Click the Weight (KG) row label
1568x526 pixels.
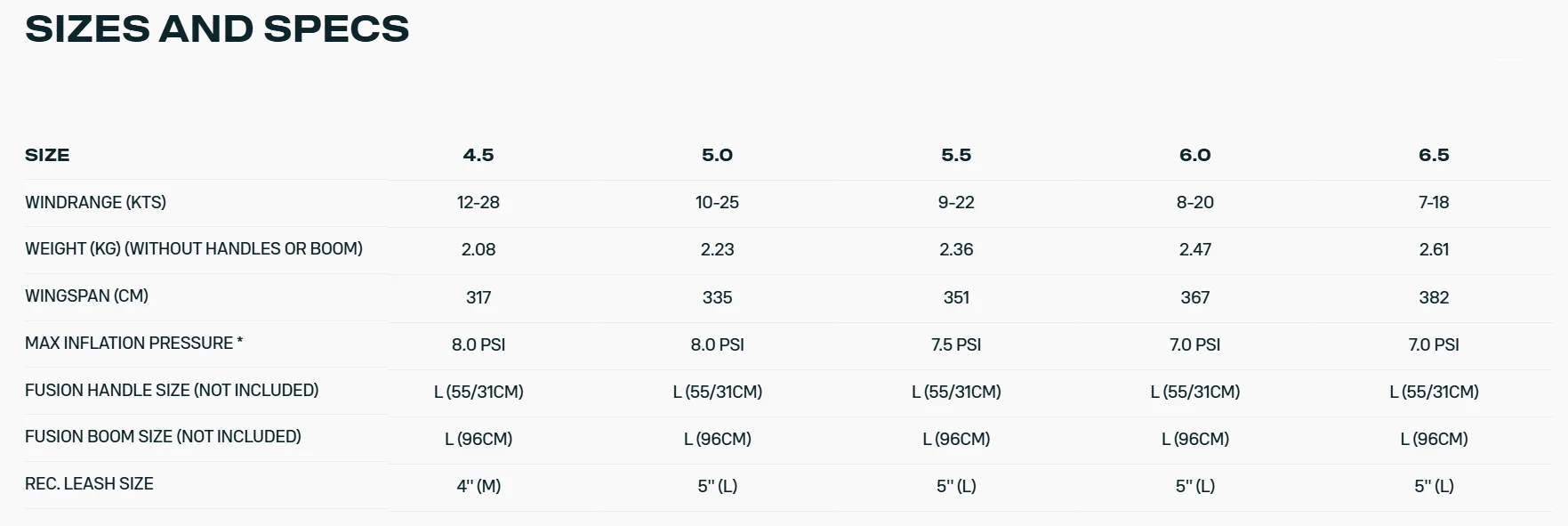coord(194,248)
